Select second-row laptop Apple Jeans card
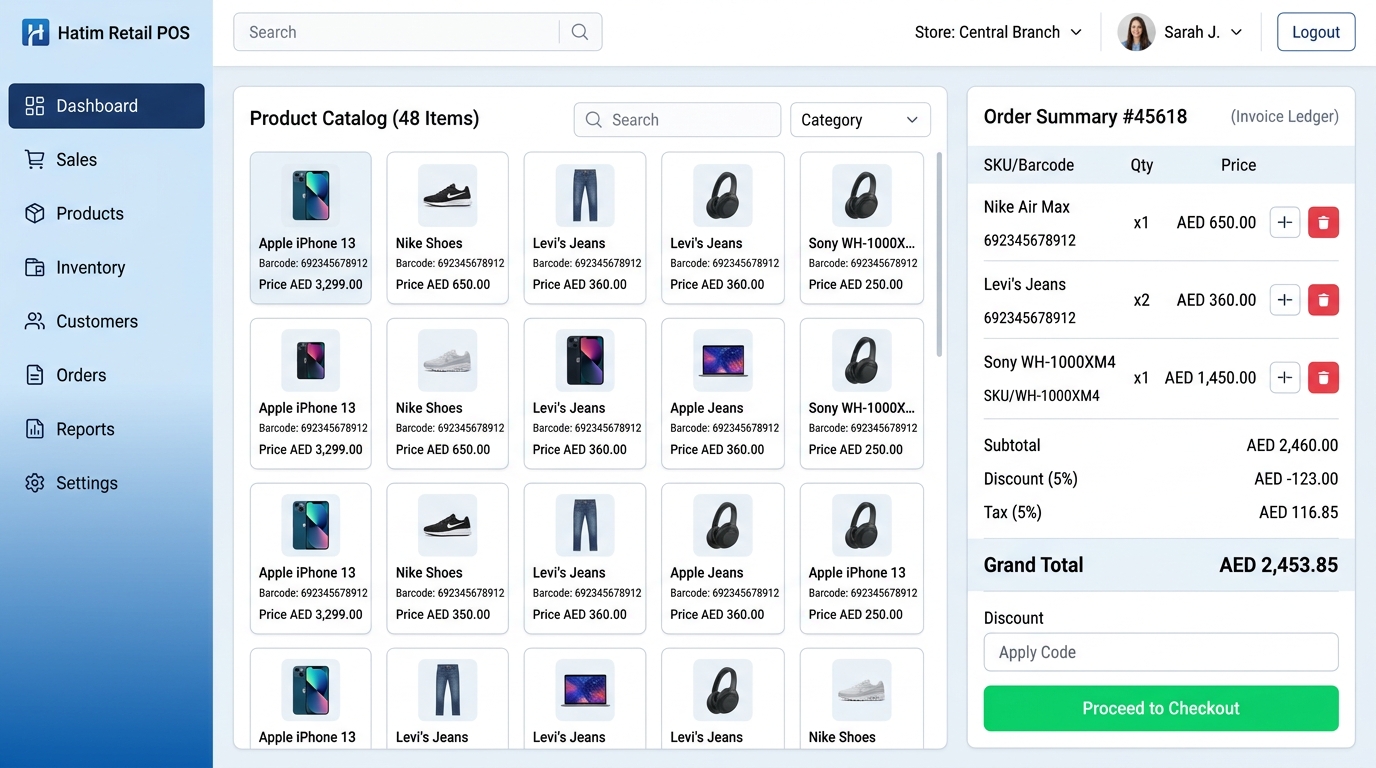Viewport: 1376px width, 768px height. (x=723, y=394)
